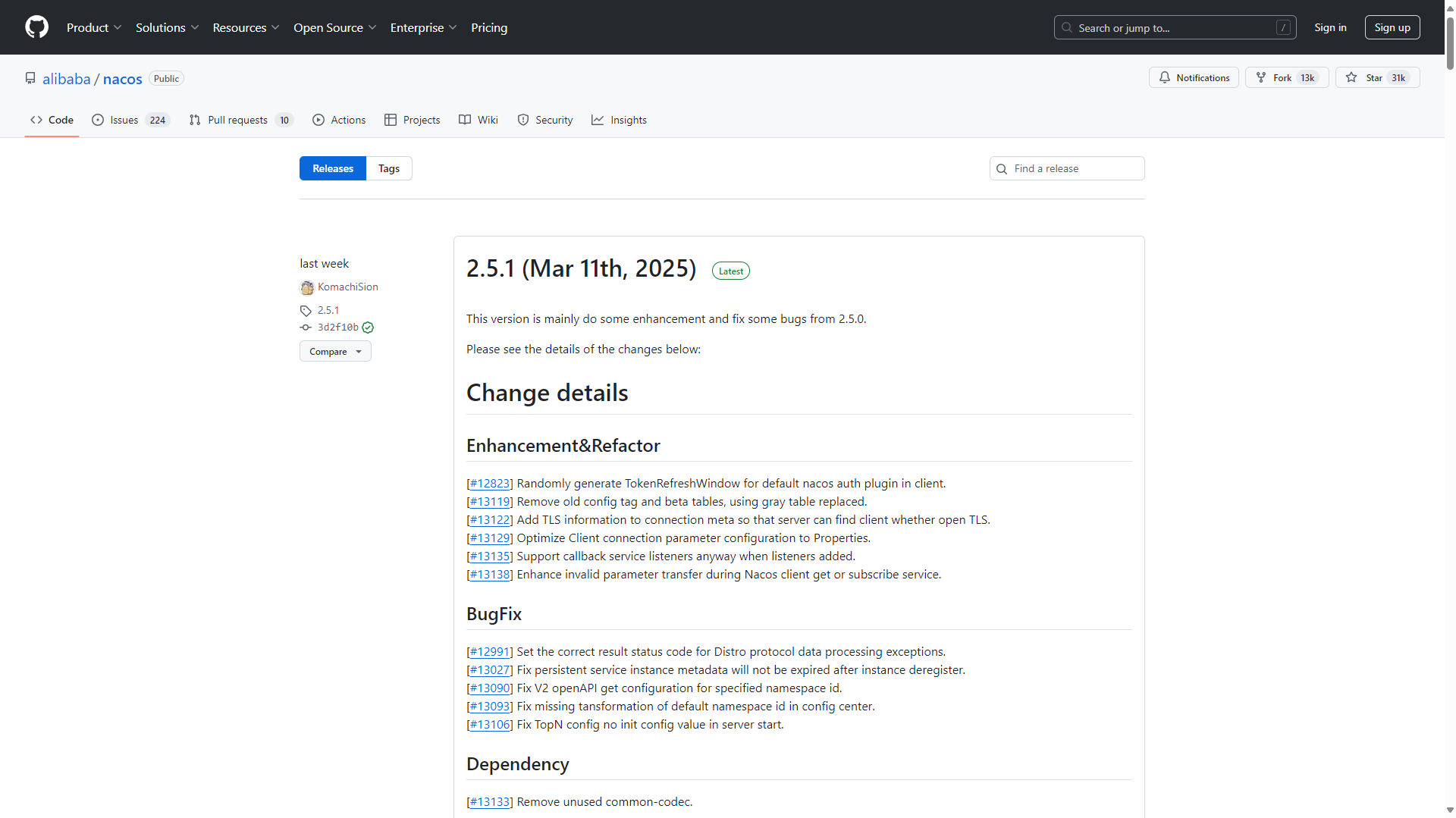The width and height of the screenshot is (1456, 818).
Task: Switch to the Wiki tab
Action: [x=479, y=120]
